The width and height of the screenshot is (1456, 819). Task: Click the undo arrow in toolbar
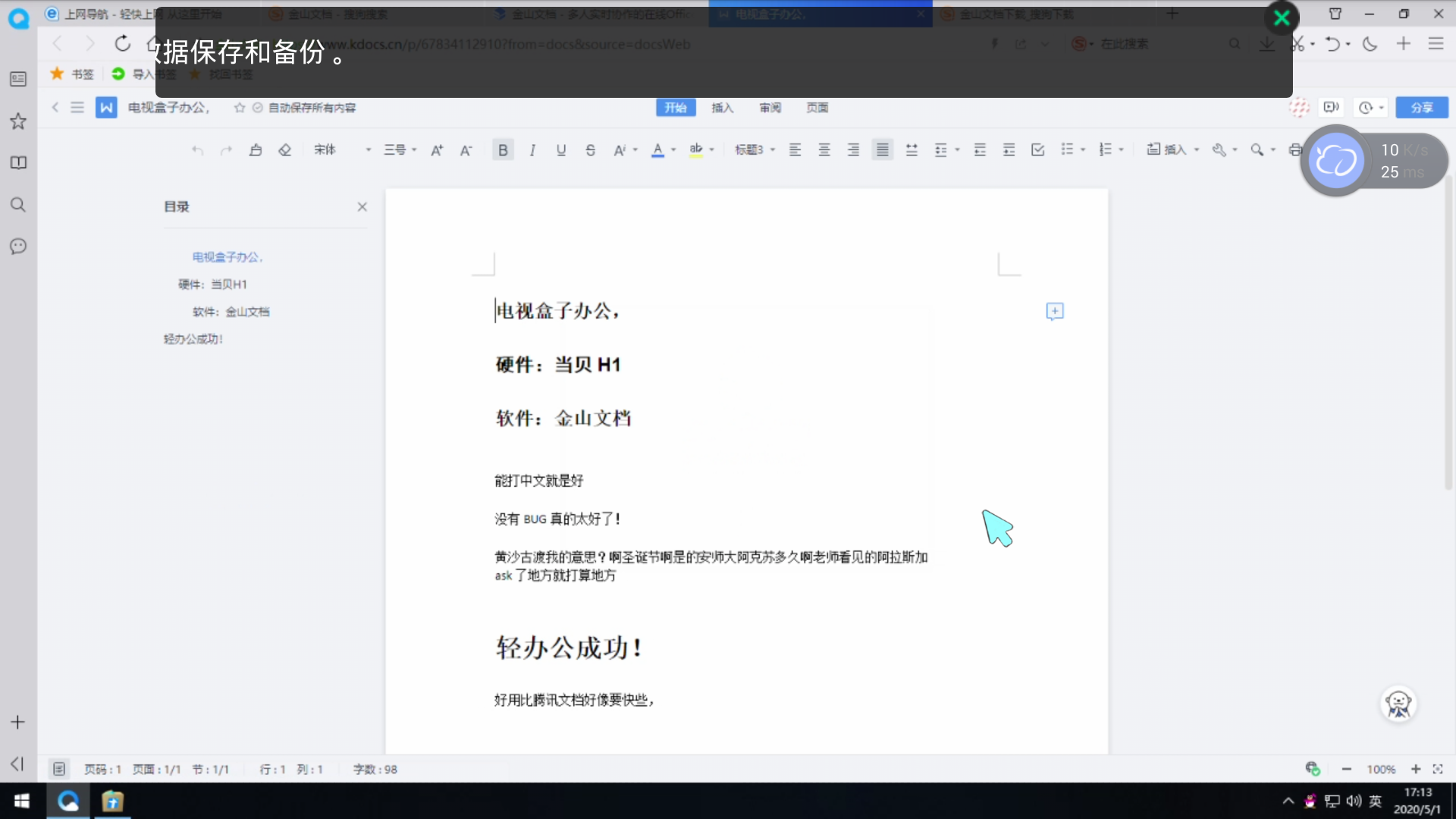point(197,150)
